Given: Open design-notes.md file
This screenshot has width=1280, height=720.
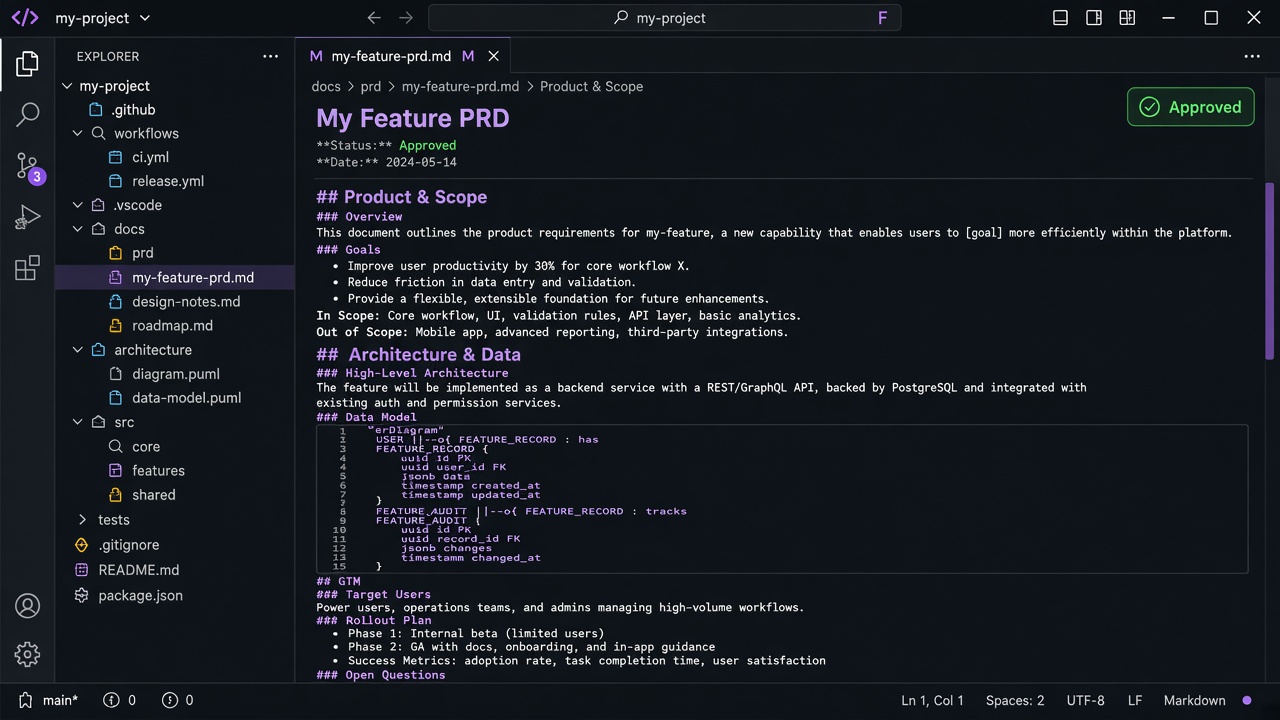Looking at the screenshot, I should point(175,302).
